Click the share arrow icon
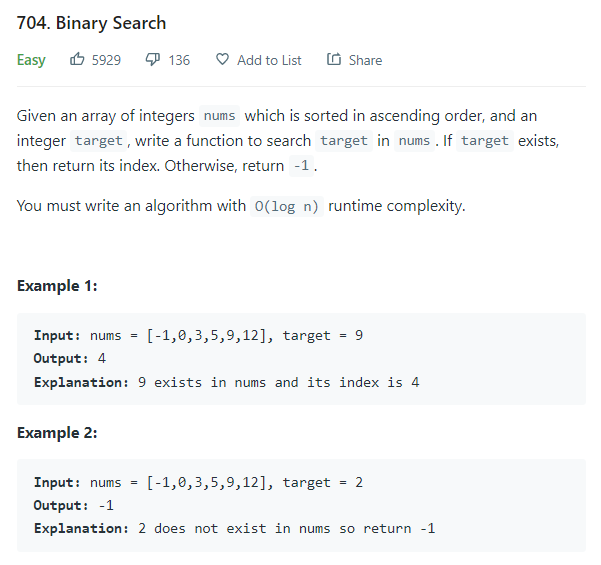The image size is (601, 565). point(333,59)
